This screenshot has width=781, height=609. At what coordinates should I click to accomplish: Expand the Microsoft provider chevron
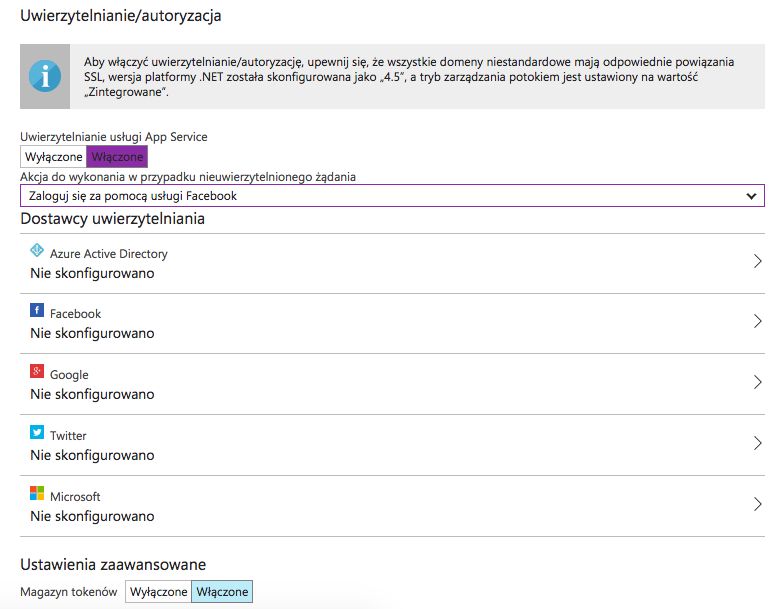[757, 504]
